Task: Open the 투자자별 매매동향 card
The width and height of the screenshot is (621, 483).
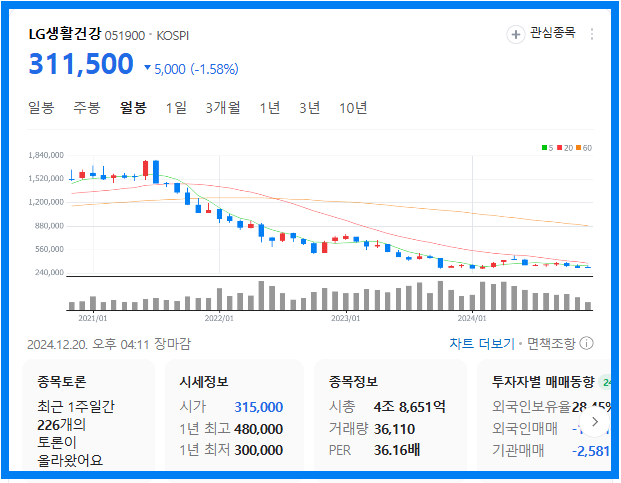Action: 544,416
